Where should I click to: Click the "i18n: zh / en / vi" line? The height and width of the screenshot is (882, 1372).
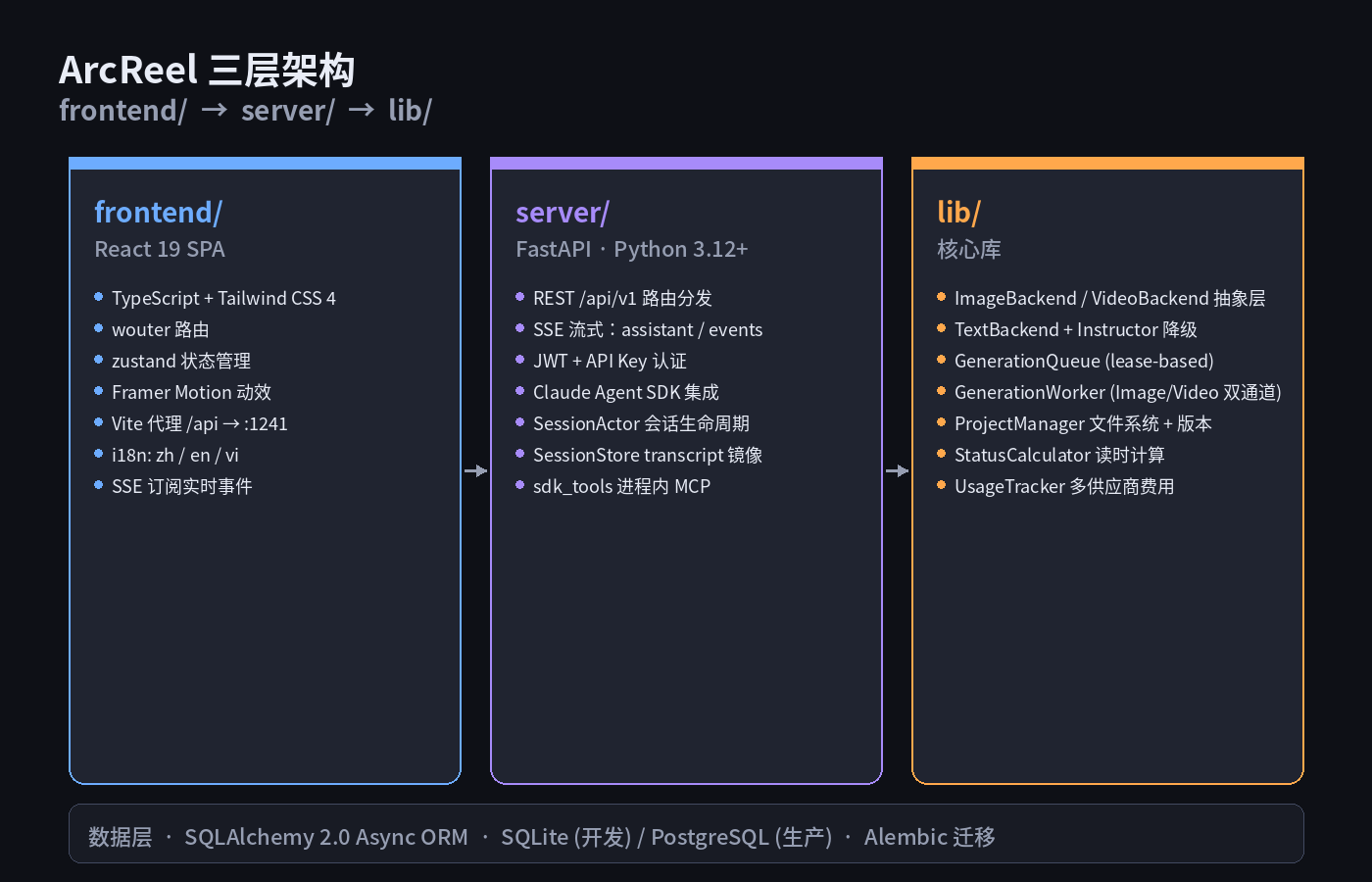[175, 455]
